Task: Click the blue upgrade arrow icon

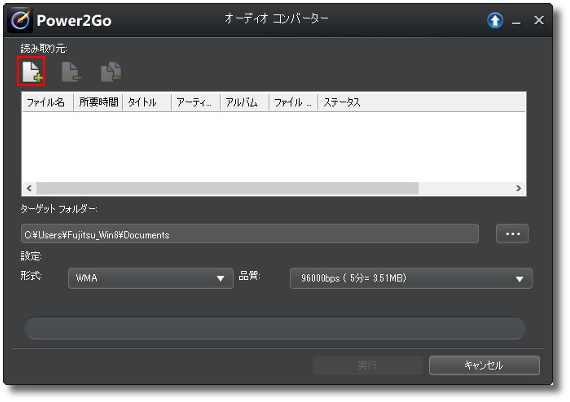Action: 495,20
